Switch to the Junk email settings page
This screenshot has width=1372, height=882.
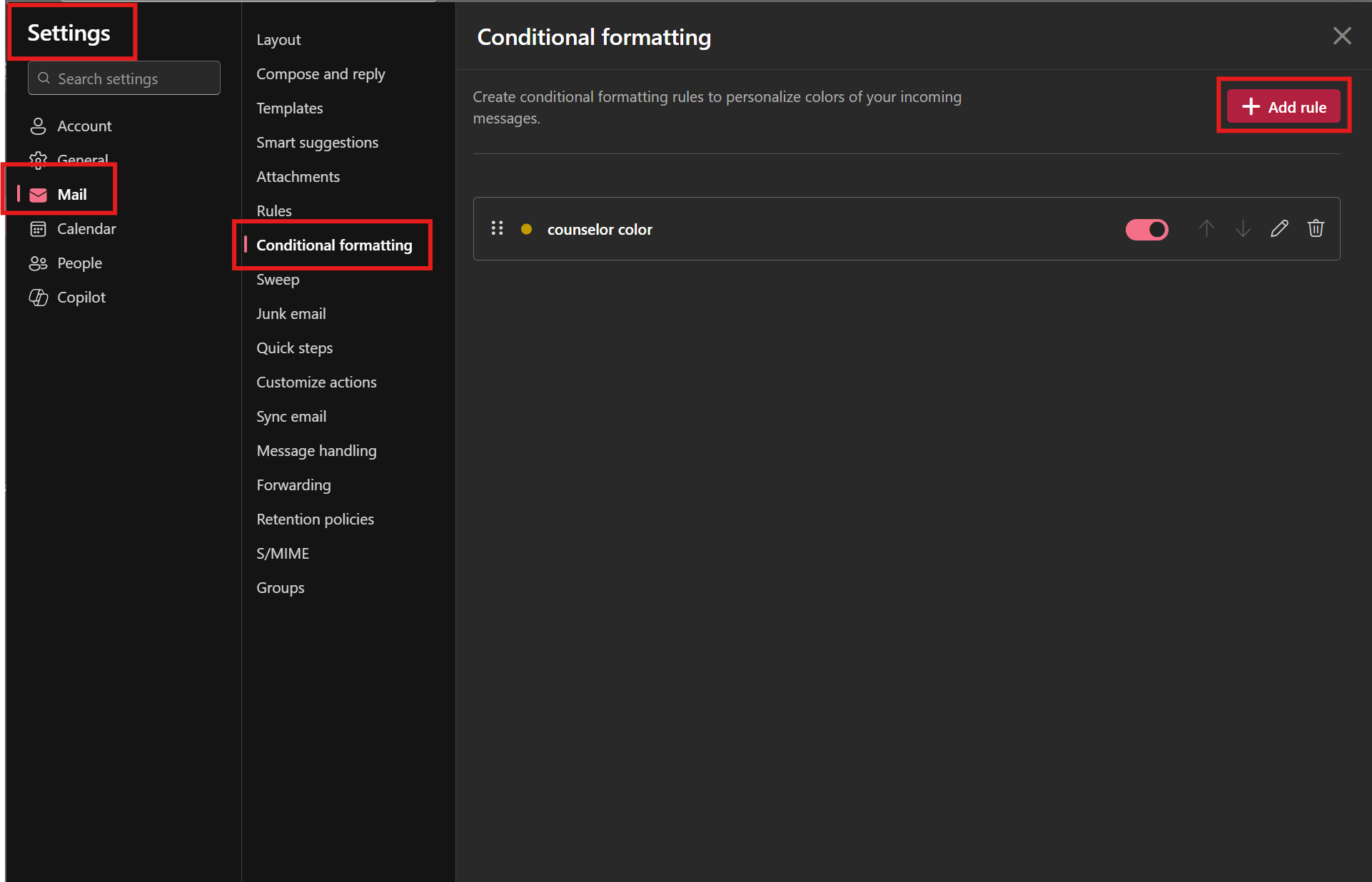click(291, 313)
